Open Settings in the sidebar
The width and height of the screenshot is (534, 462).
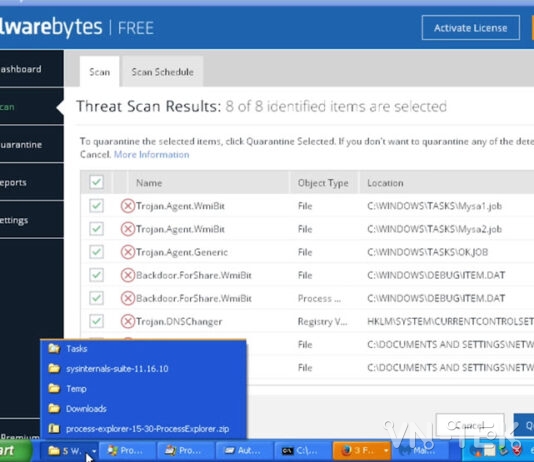pos(31,220)
